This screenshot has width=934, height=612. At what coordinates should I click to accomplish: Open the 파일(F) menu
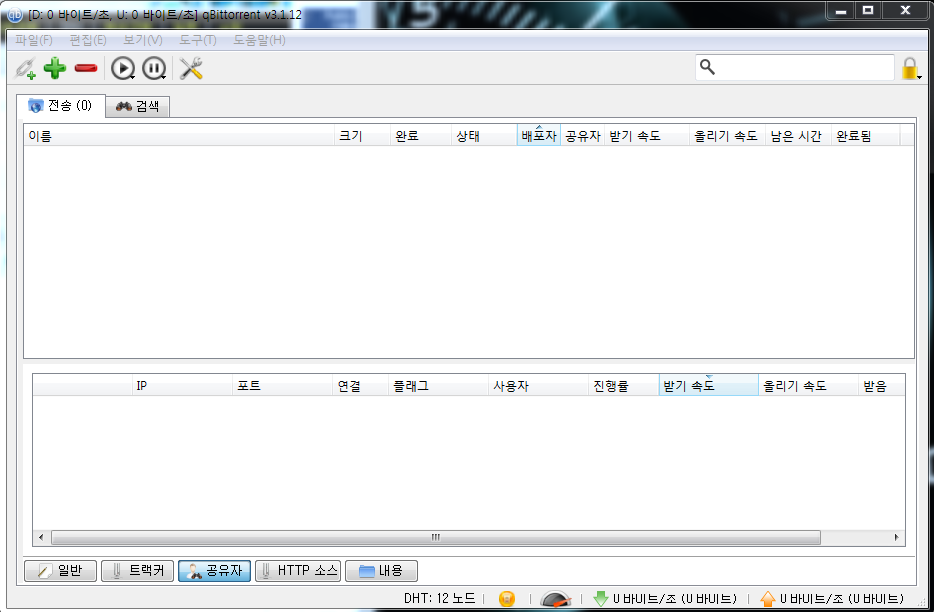[x=34, y=40]
